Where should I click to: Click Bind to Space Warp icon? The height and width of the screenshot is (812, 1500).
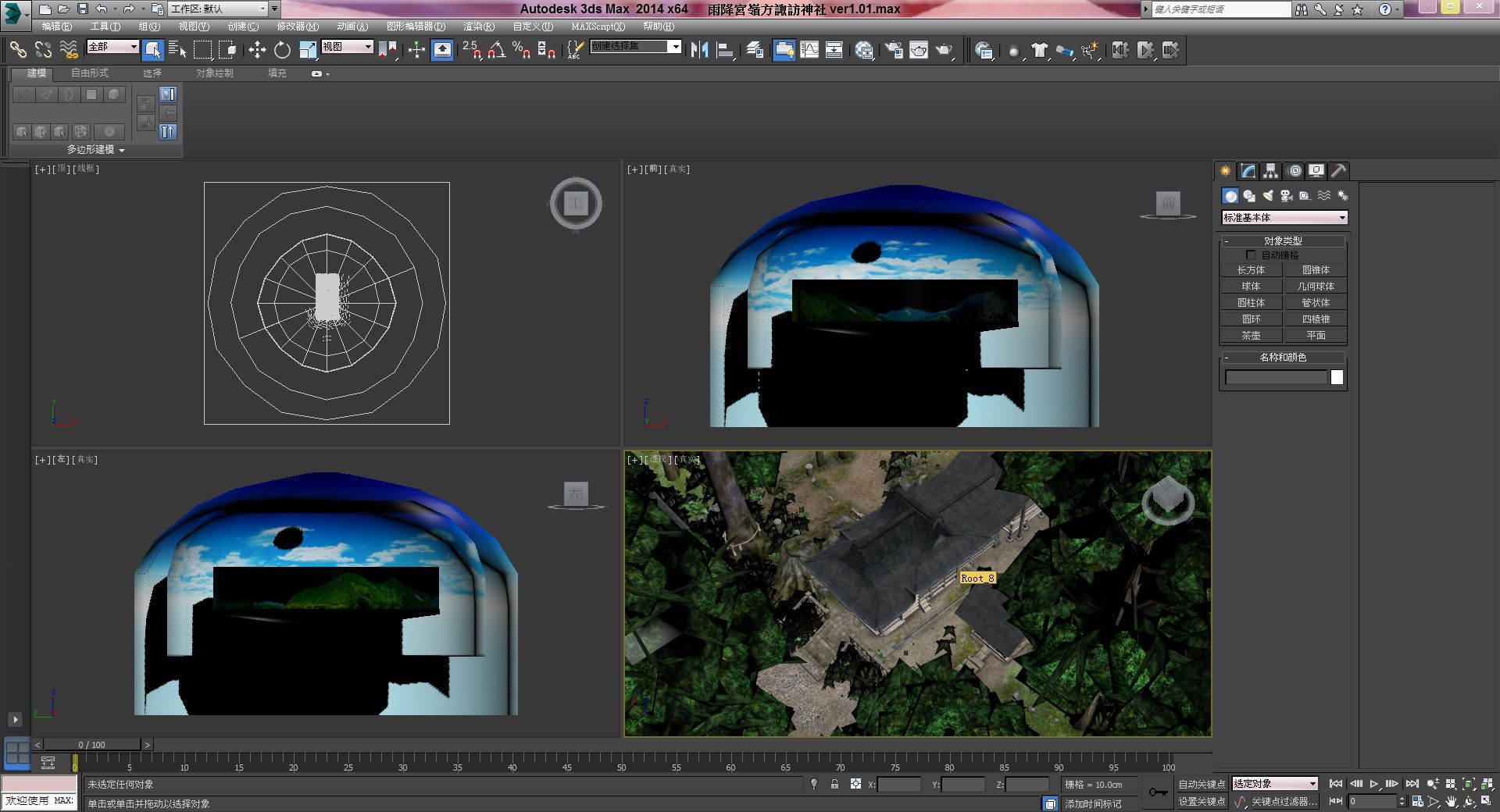click(69, 50)
